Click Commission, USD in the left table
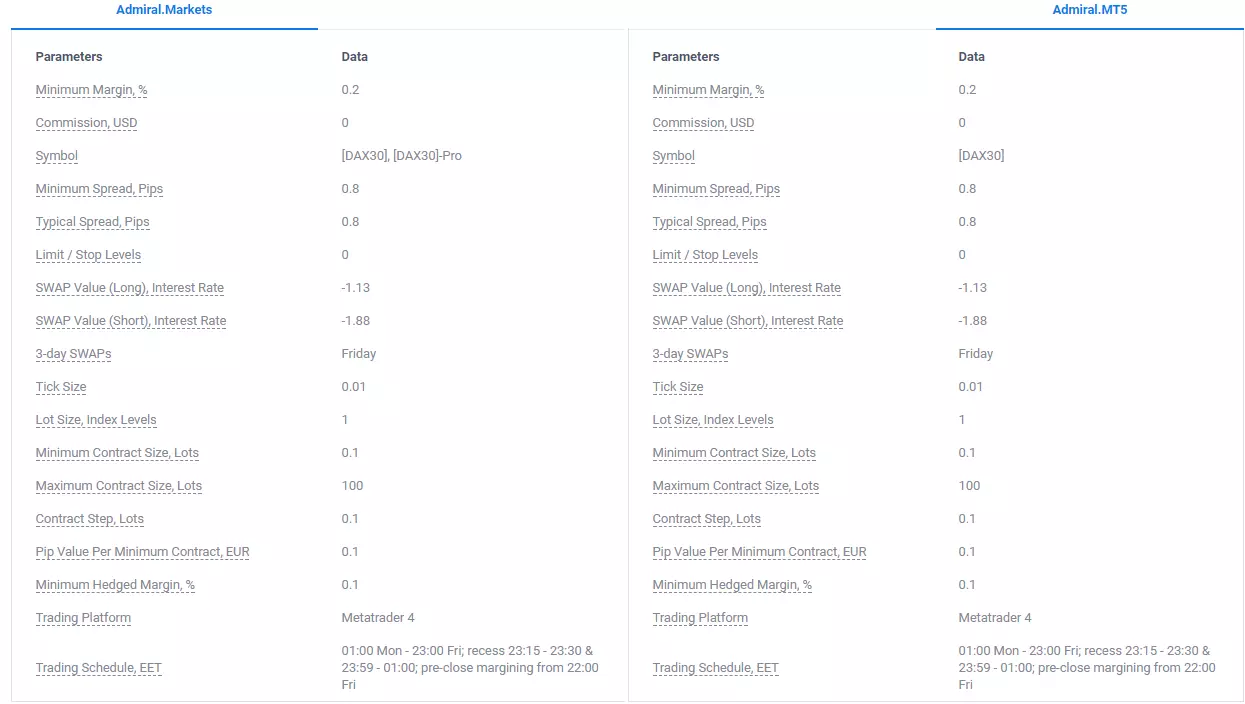This screenshot has width=1245, height=704. coord(86,123)
